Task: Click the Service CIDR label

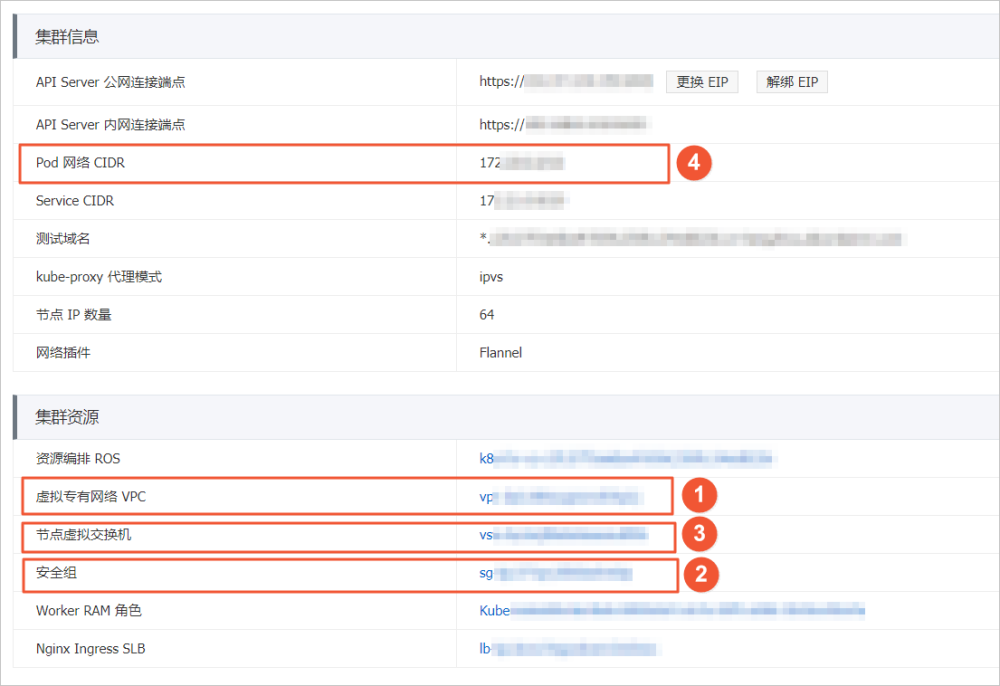Action: [75, 201]
